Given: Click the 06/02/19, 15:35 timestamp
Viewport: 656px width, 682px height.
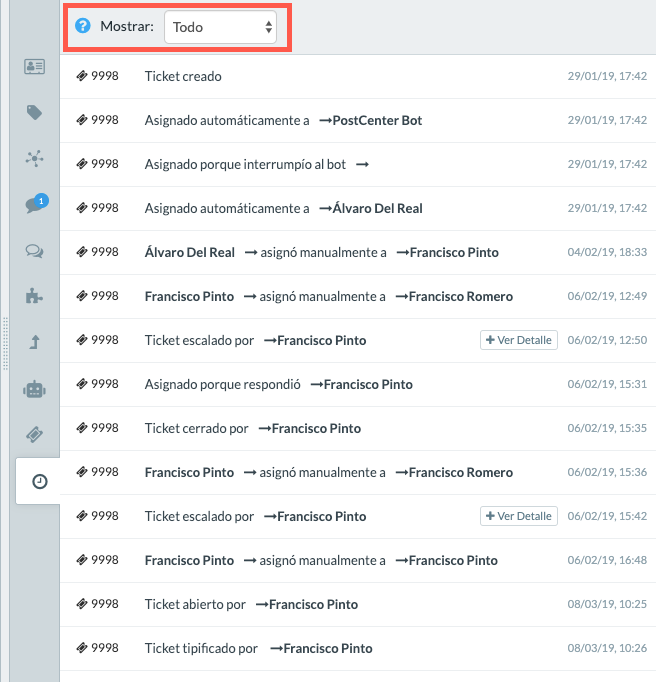Looking at the screenshot, I should [x=607, y=428].
